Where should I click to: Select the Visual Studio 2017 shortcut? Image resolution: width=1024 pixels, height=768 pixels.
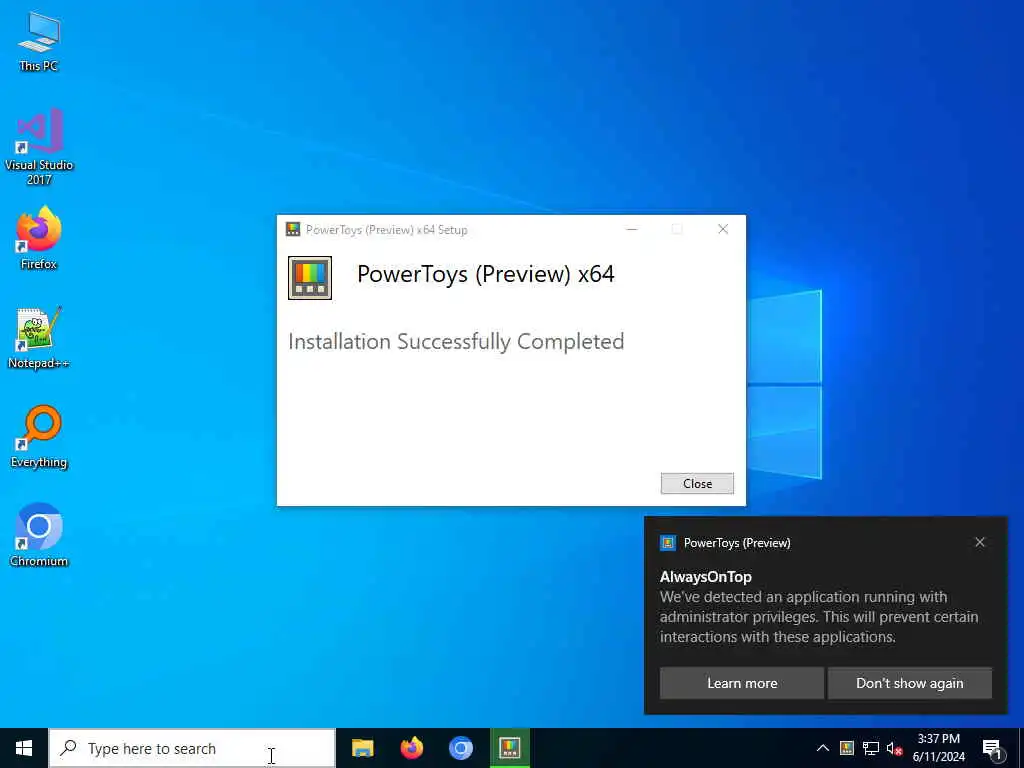[39, 146]
